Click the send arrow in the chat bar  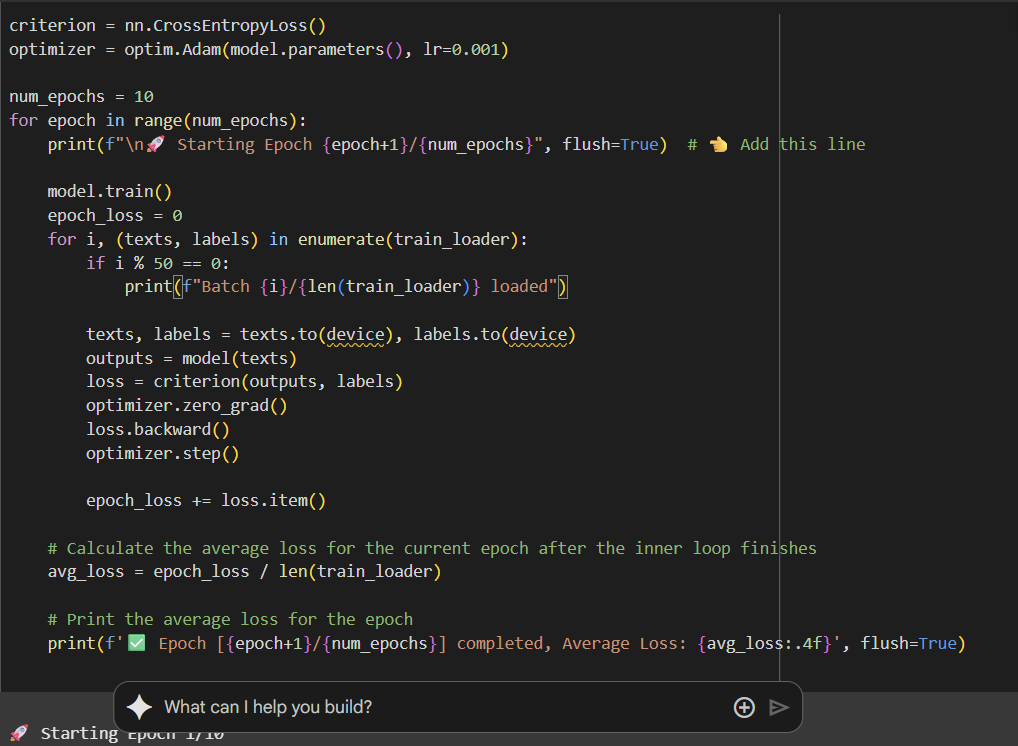780,707
